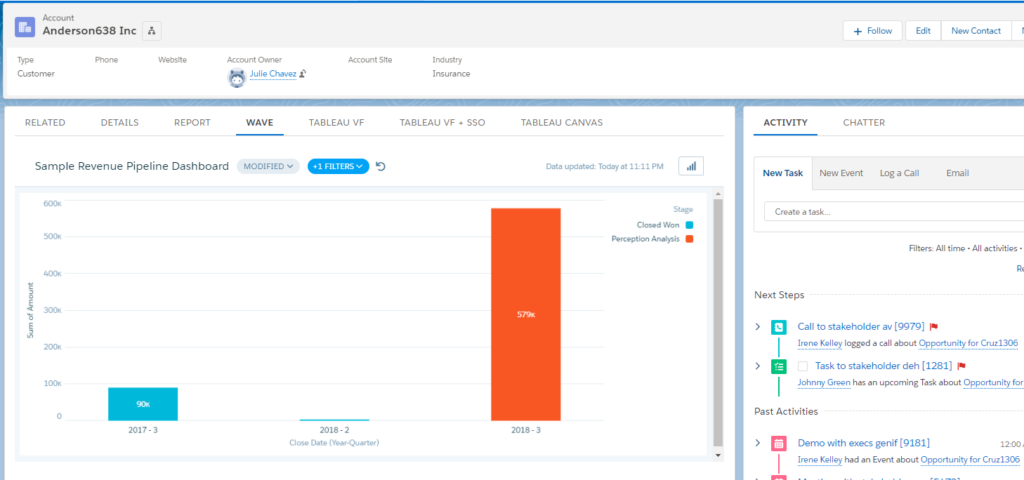Select the New Event tab

[x=841, y=173]
